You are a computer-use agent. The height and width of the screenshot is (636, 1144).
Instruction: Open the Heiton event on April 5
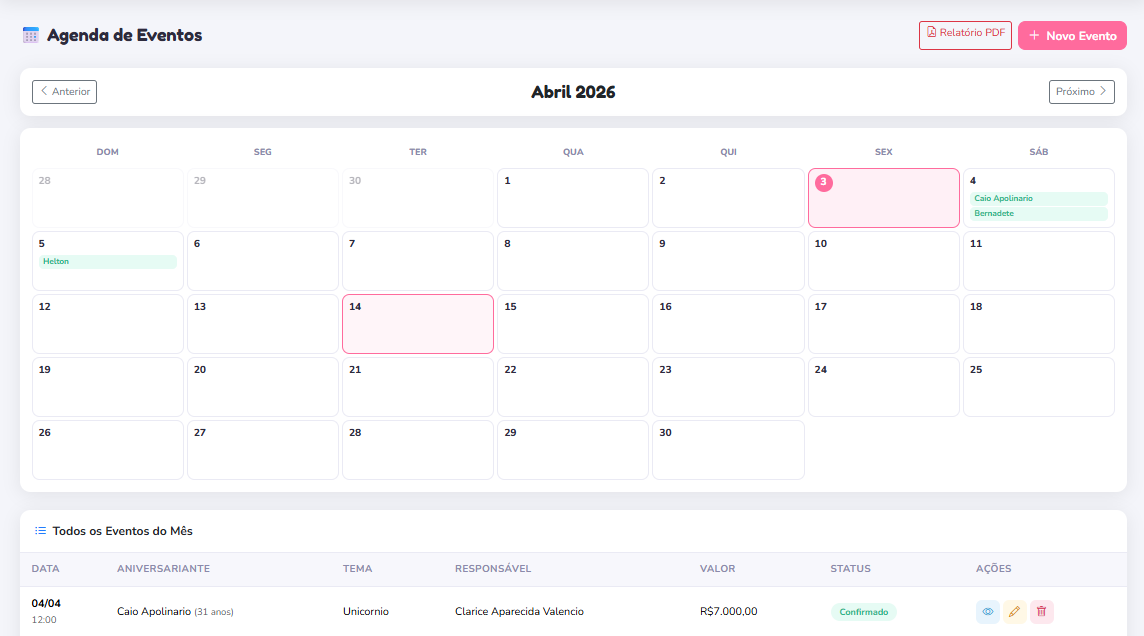(x=107, y=261)
